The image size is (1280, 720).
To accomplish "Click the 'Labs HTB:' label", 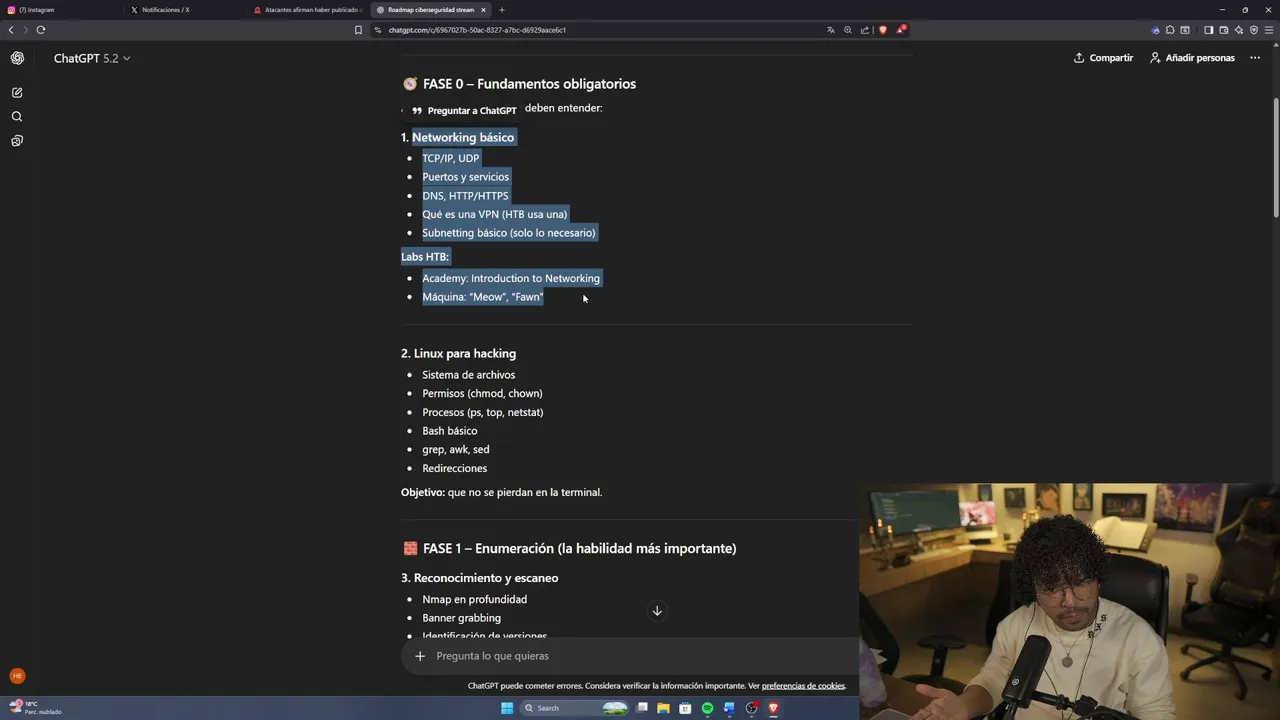I will pos(425,257).
